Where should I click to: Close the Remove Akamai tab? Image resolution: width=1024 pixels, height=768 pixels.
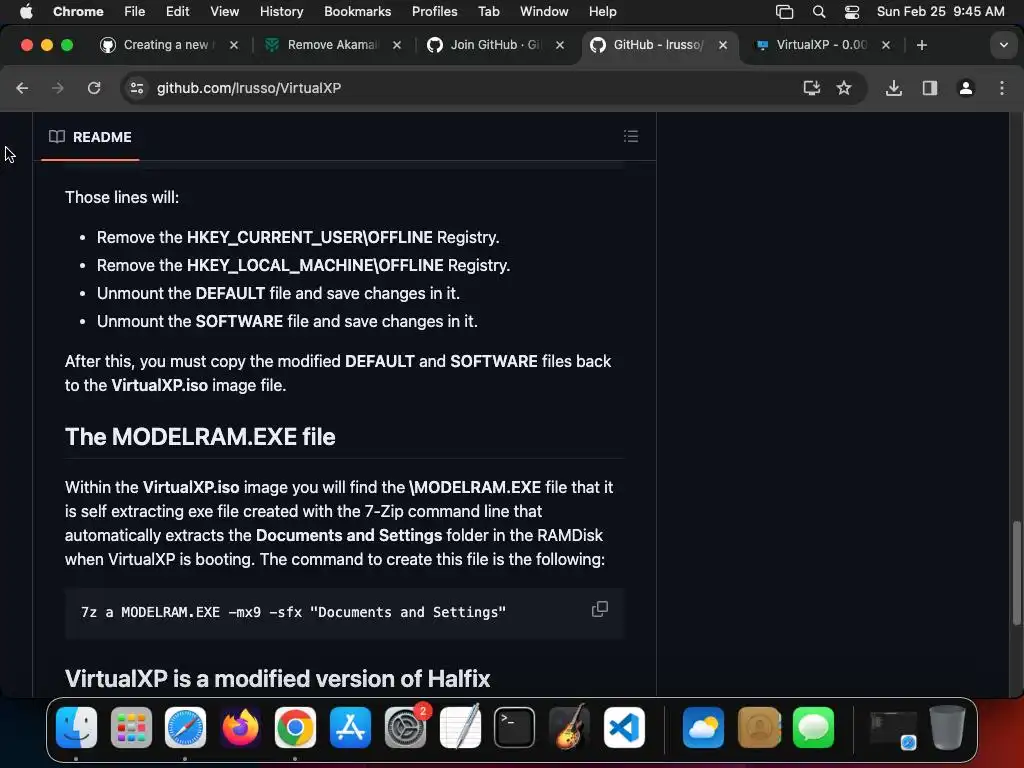[x=396, y=45]
